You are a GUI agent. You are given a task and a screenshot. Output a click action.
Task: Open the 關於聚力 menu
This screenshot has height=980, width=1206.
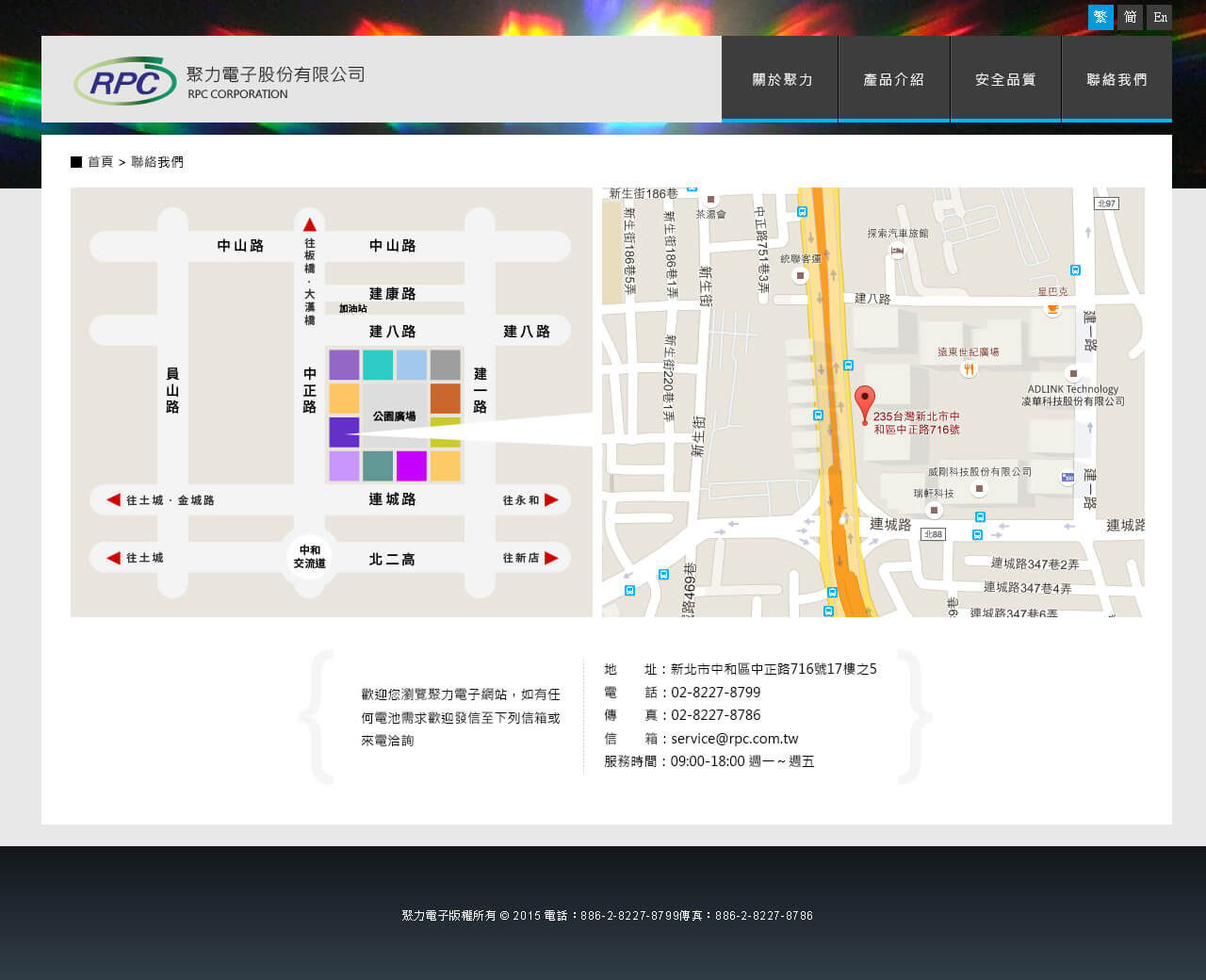point(780,80)
